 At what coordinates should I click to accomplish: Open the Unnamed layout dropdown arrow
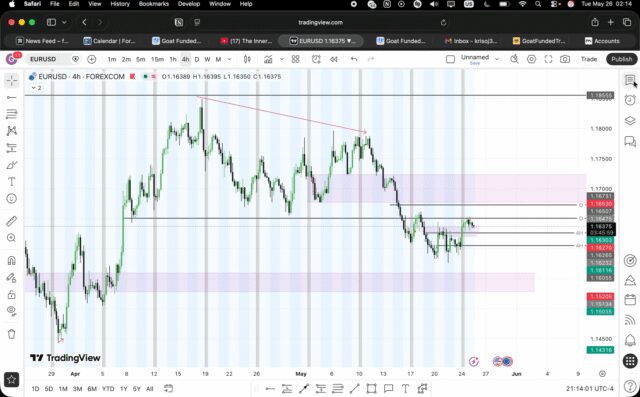(x=497, y=59)
